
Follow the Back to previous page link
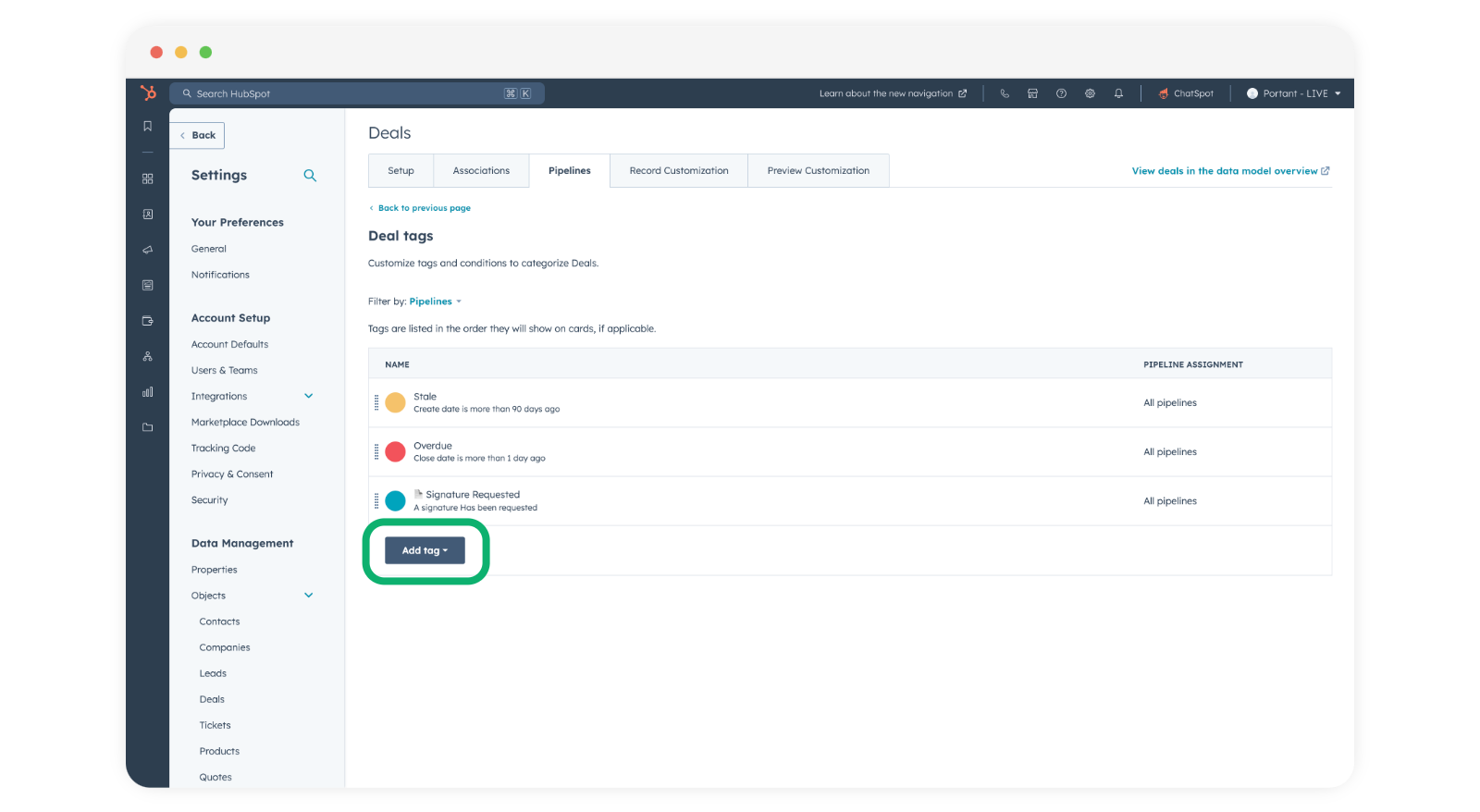pyautogui.click(x=424, y=208)
